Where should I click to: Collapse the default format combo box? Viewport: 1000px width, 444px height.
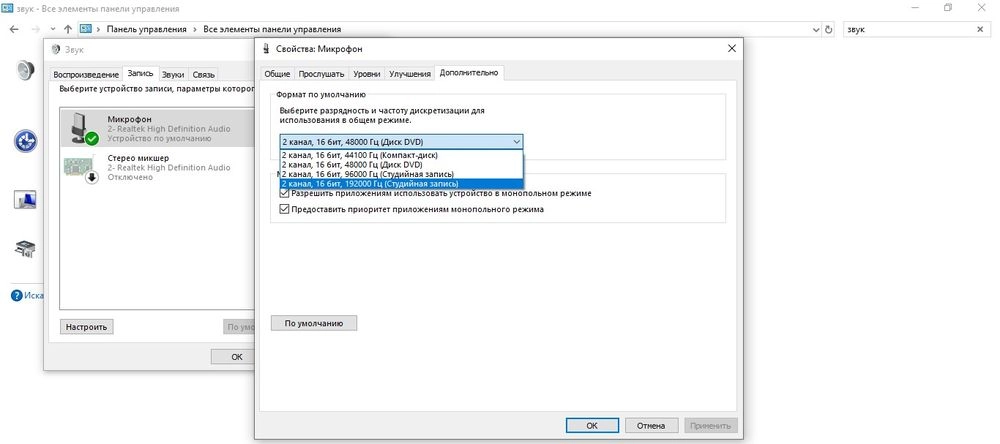coord(515,142)
